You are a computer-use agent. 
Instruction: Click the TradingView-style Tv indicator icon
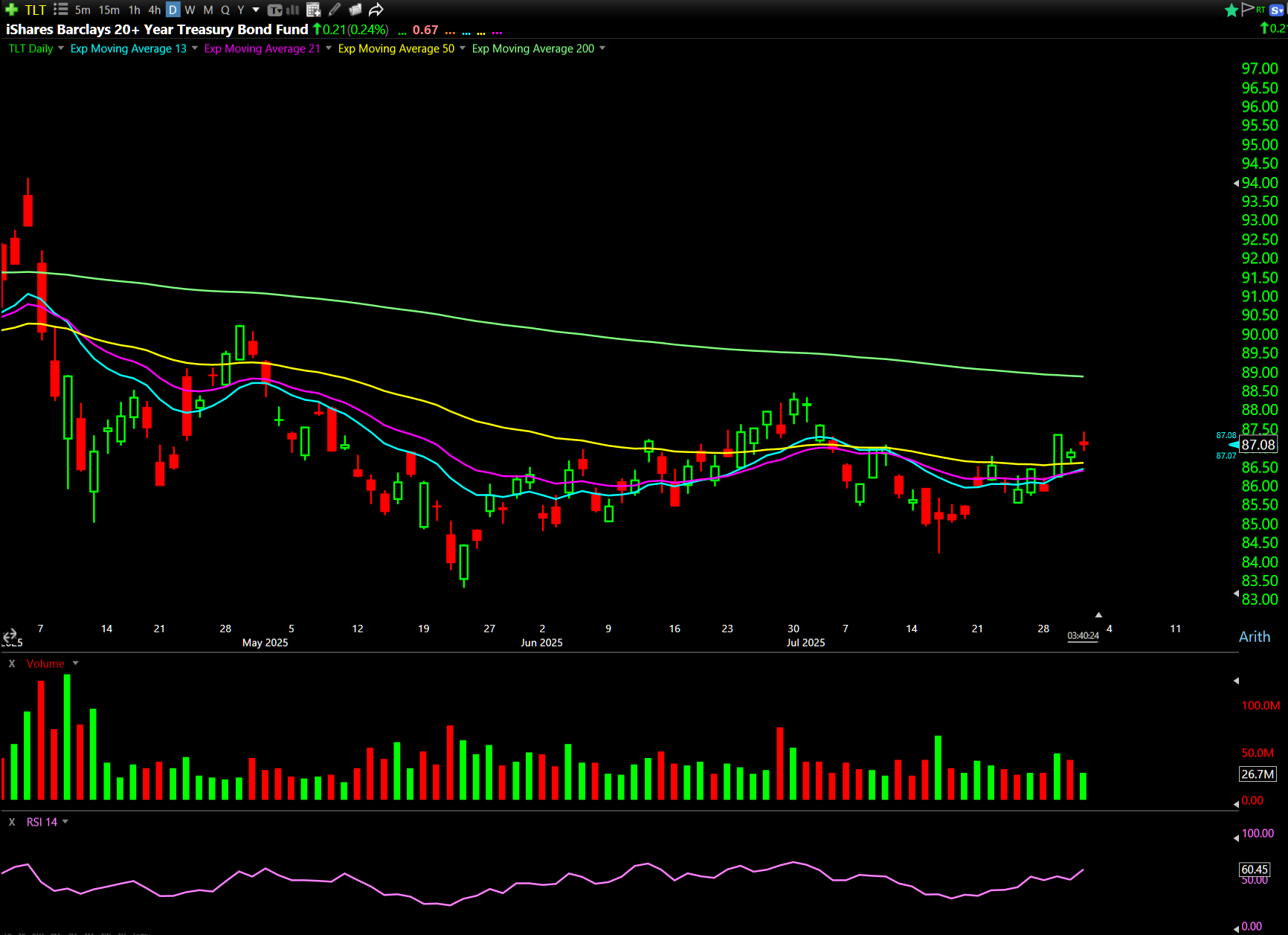[275, 10]
